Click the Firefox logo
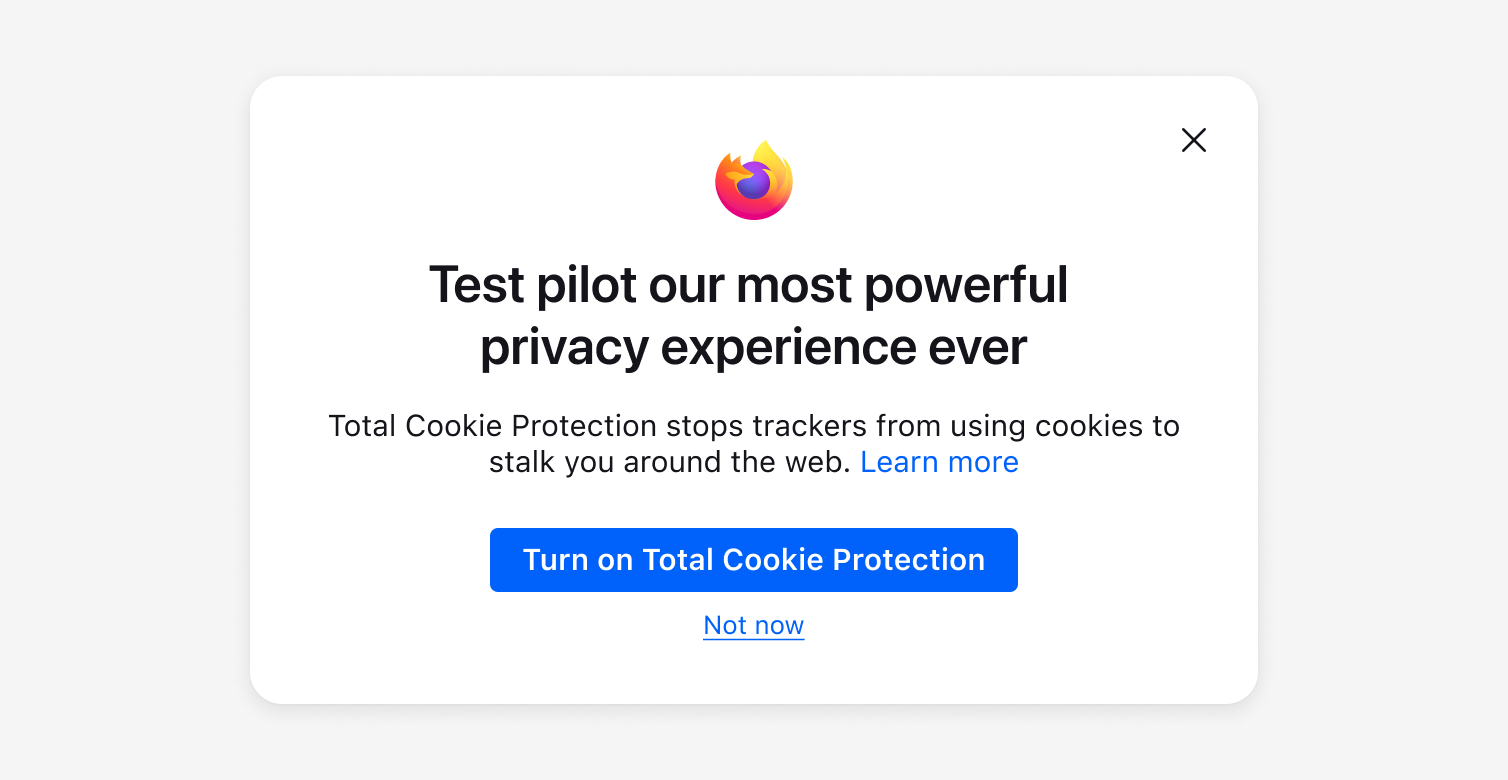 click(754, 181)
